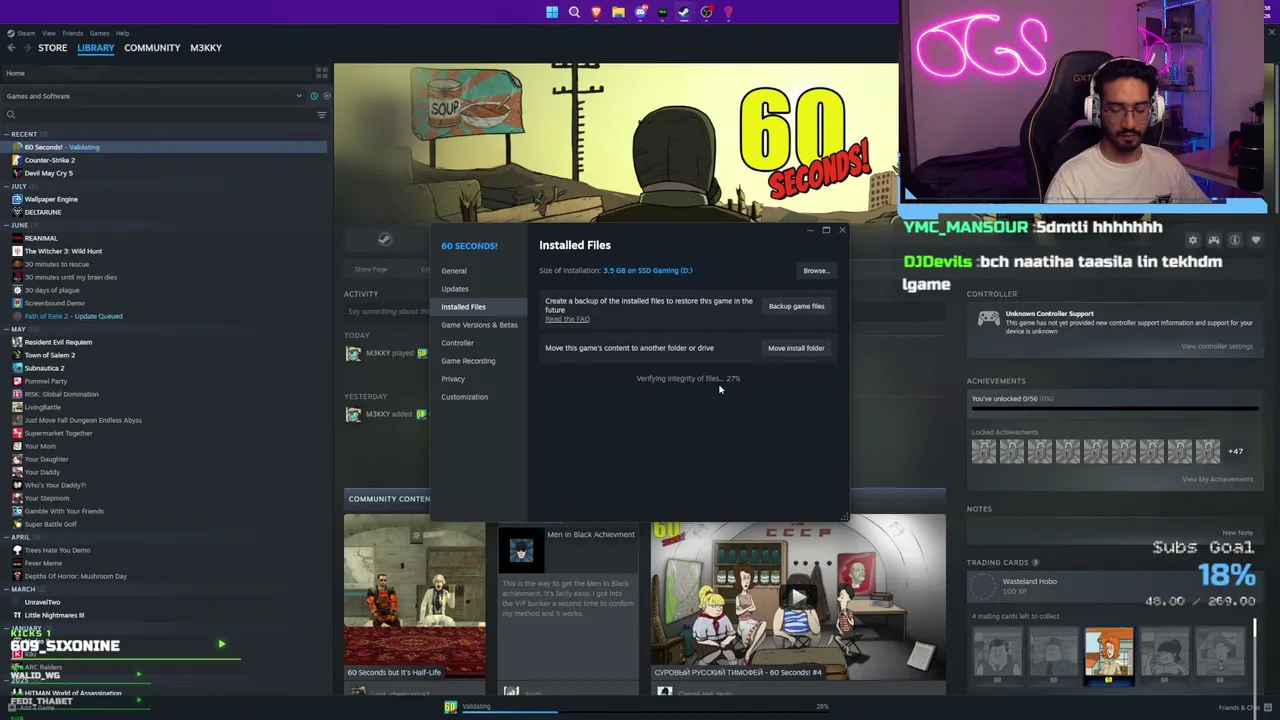Show the +47 locked achievements
Screen dimensions: 1280x720
[x=1236, y=451]
